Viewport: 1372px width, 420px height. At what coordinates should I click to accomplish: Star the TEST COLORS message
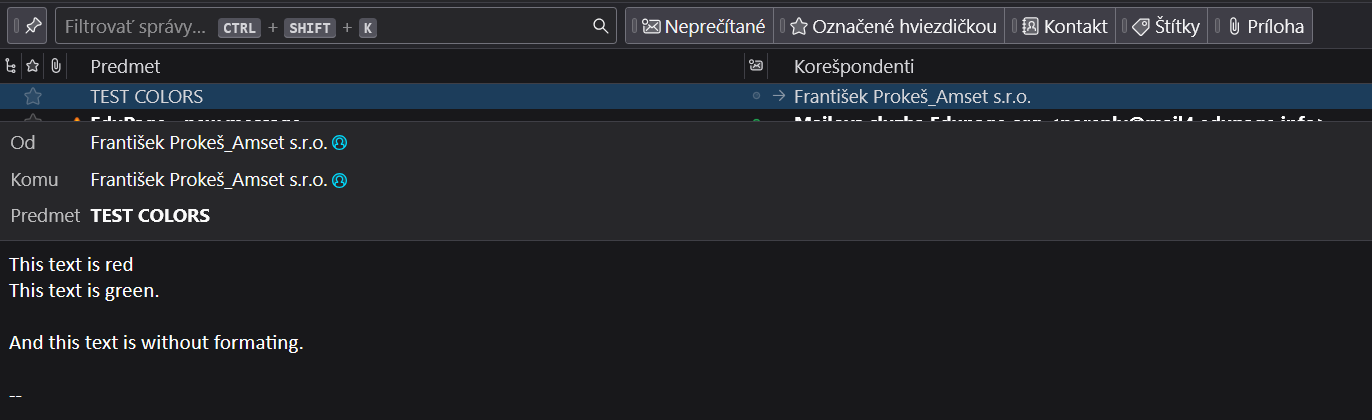pyautogui.click(x=33, y=97)
